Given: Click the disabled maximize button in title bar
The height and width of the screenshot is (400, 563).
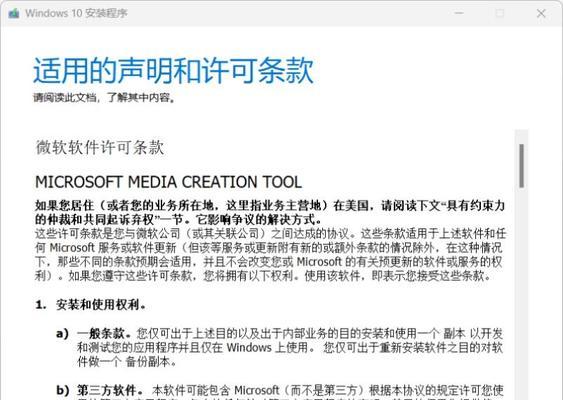Looking at the screenshot, I should (x=499, y=14).
